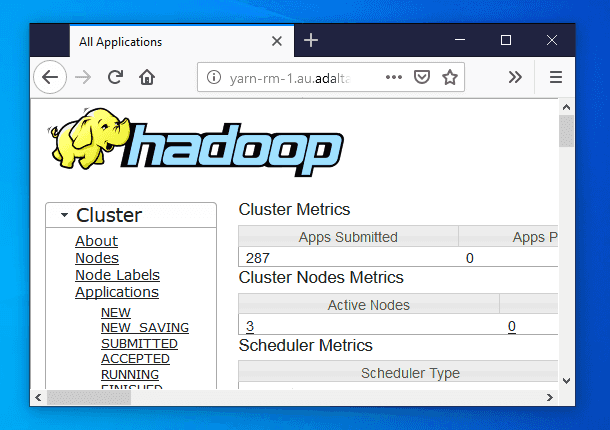
Task: Show site information icon in address bar
Action: coord(214,77)
